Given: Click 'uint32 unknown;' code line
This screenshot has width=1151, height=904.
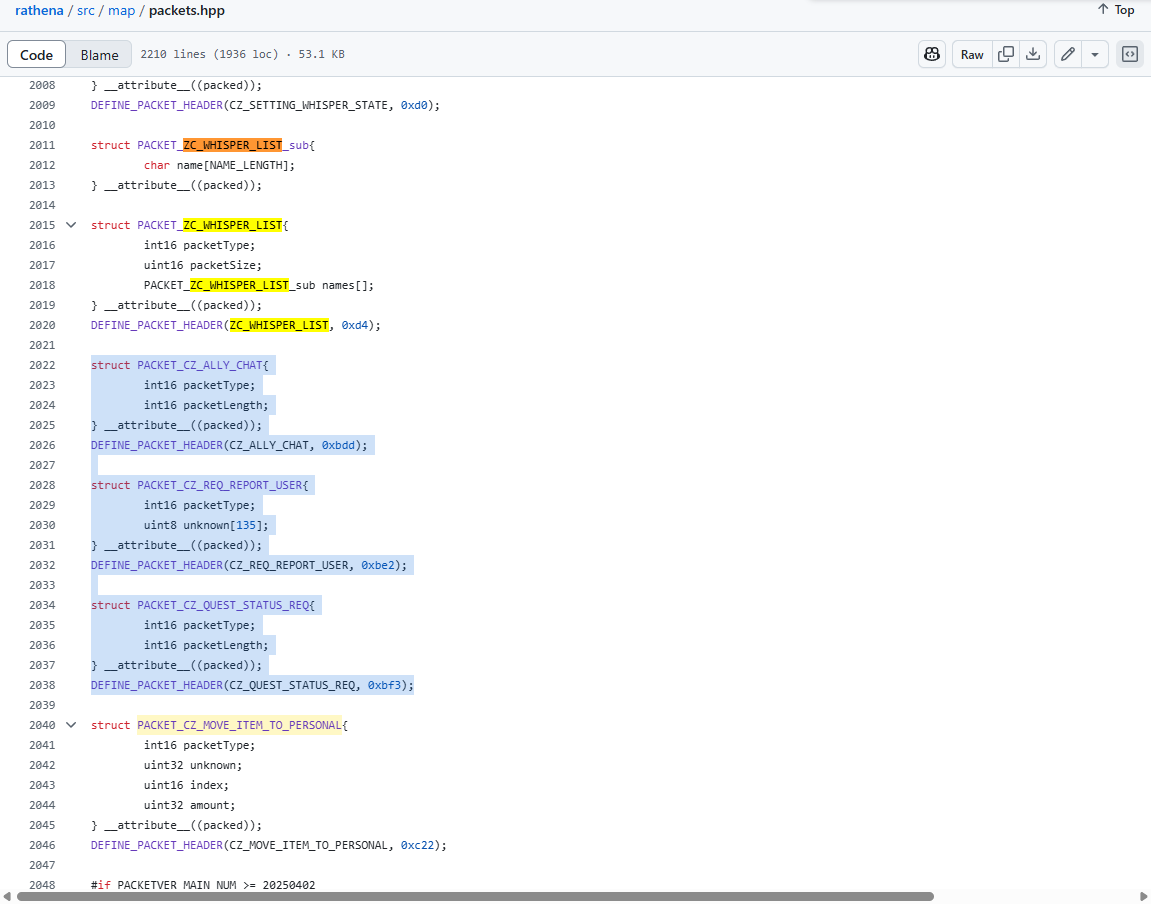Looking at the screenshot, I should click(193, 765).
